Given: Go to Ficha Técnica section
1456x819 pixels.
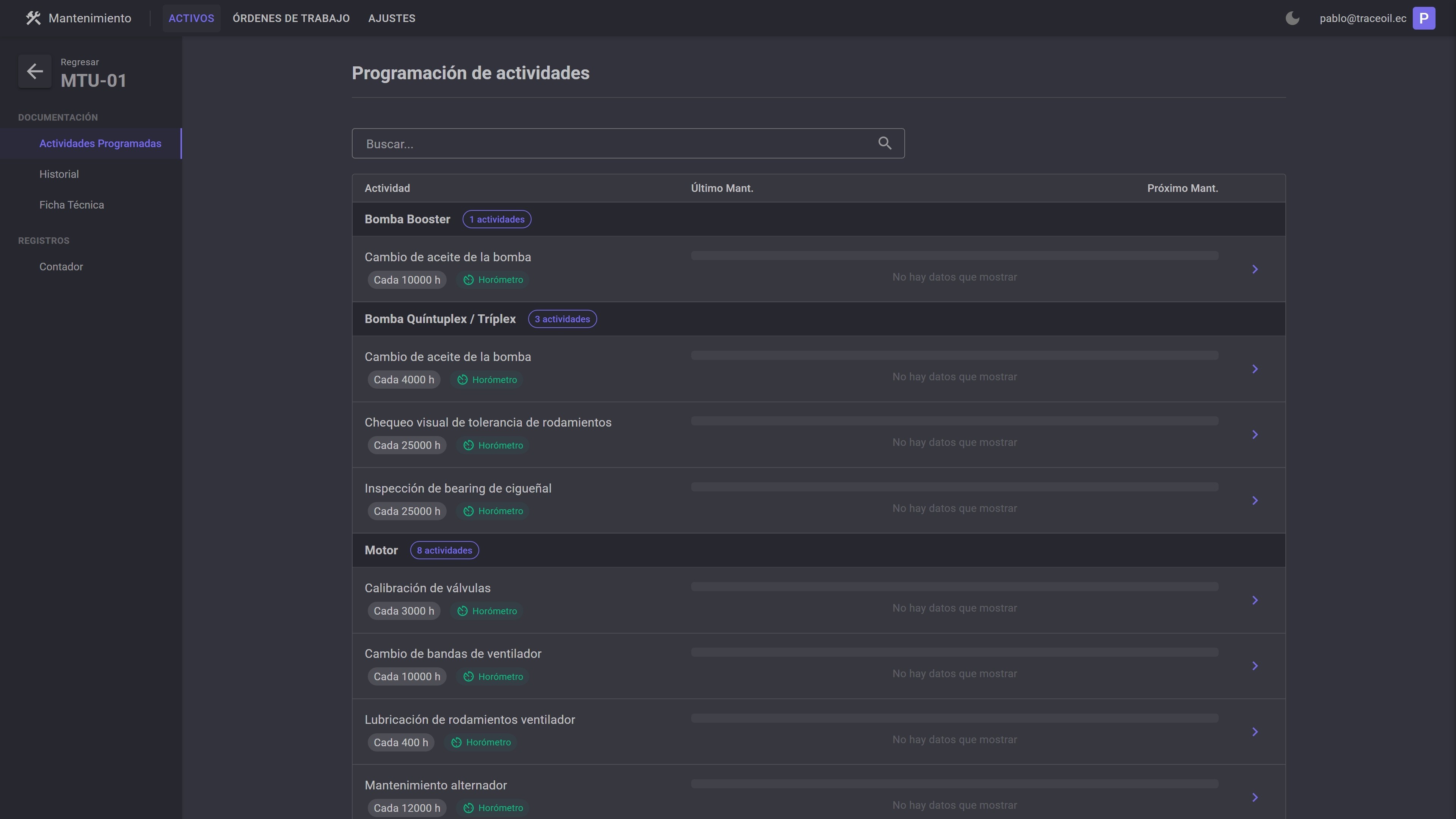Looking at the screenshot, I should pos(71,205).
